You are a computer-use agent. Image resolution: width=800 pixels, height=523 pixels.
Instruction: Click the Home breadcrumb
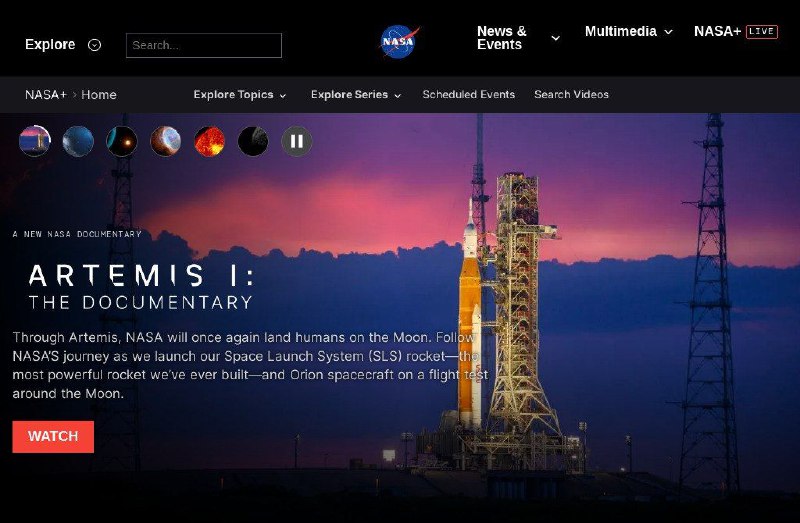(x=99, y=95)
